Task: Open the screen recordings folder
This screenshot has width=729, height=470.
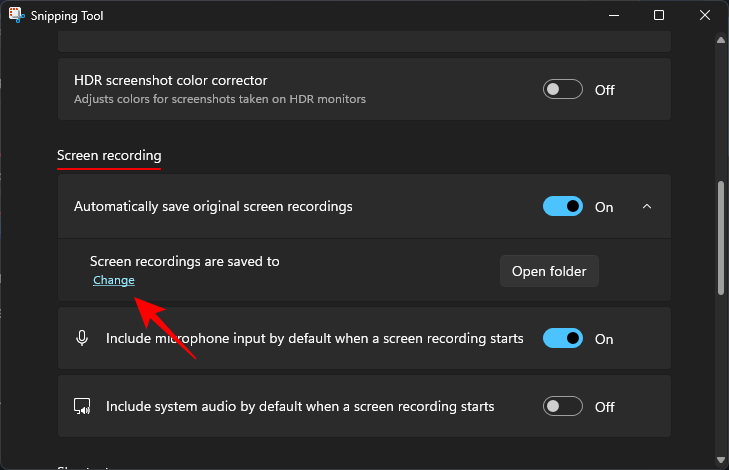Action: click(549, 271)
